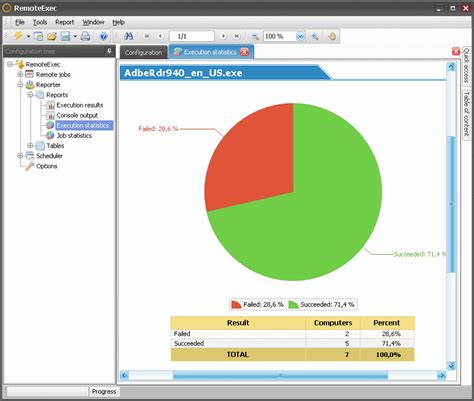474x401 pixels.
Task: Collapse the Reporter node
Action: 20,84
